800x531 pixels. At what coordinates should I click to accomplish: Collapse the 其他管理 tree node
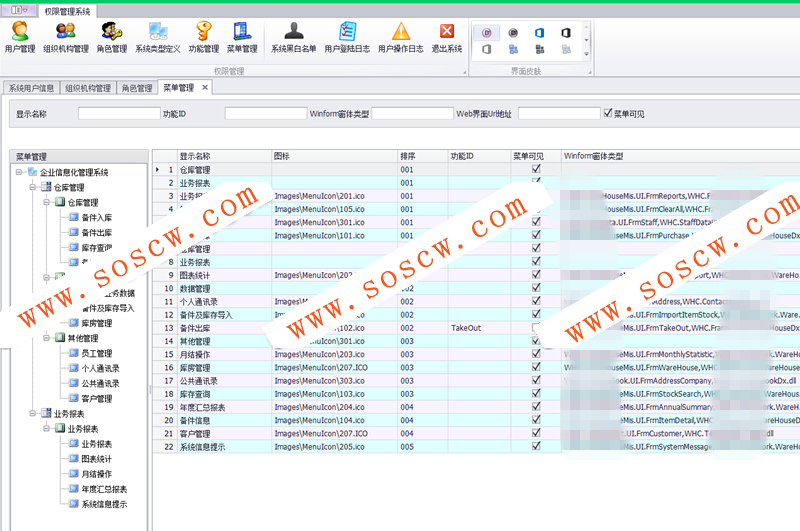[x=46, y=338]
